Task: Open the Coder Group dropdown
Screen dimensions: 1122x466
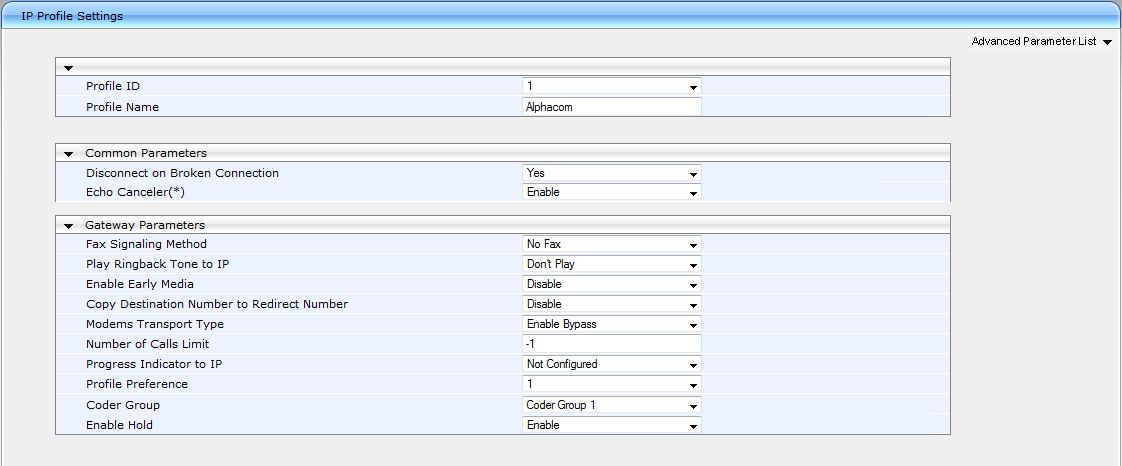Action: pyautogui.click(x=611, y=405)
